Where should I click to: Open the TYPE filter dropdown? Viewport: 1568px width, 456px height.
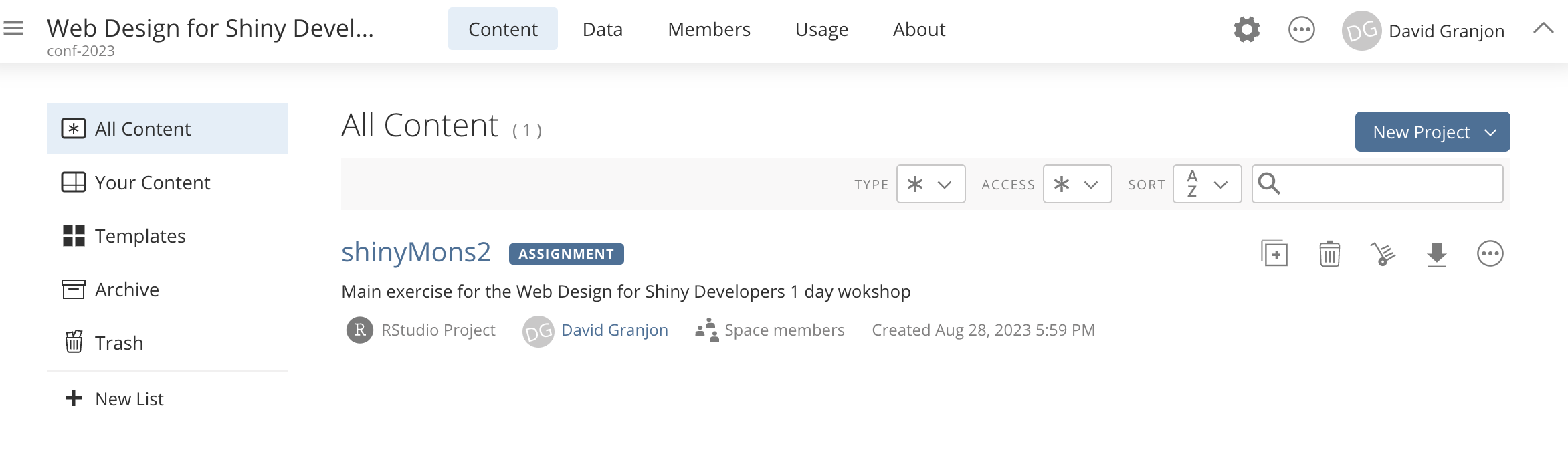tap(930, 184)
